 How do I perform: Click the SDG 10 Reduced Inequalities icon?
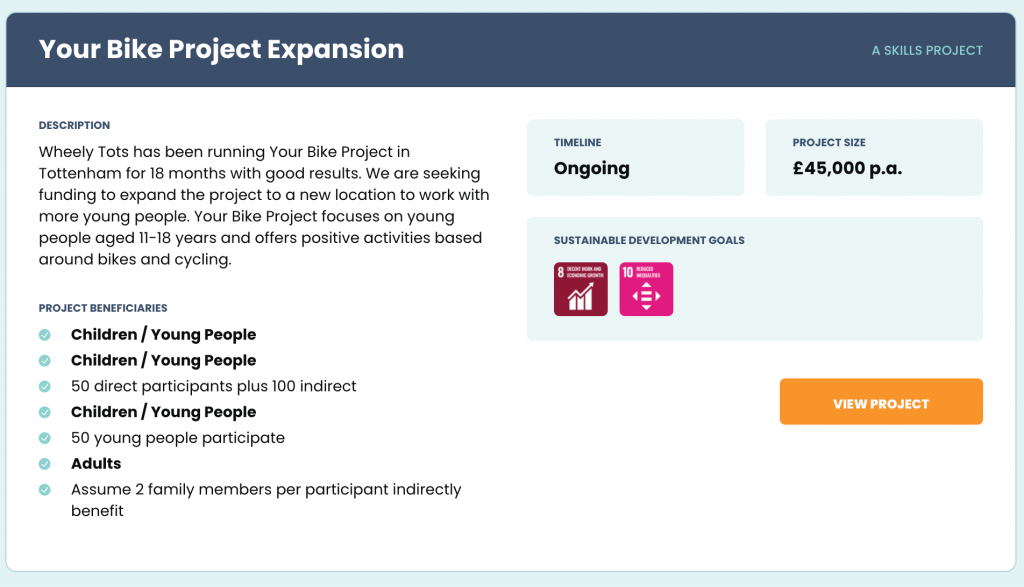(646, 289)
